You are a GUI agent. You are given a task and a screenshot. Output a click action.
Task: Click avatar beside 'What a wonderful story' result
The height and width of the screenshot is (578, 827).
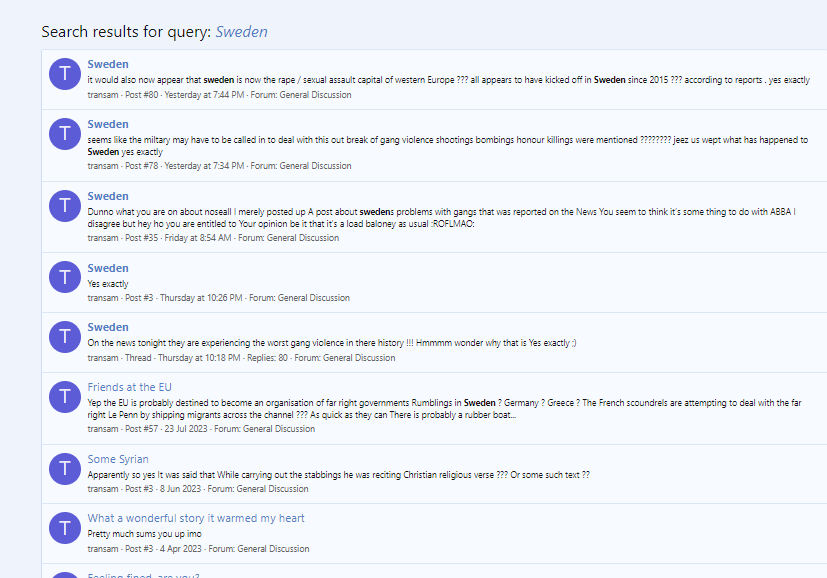(65, 528)
